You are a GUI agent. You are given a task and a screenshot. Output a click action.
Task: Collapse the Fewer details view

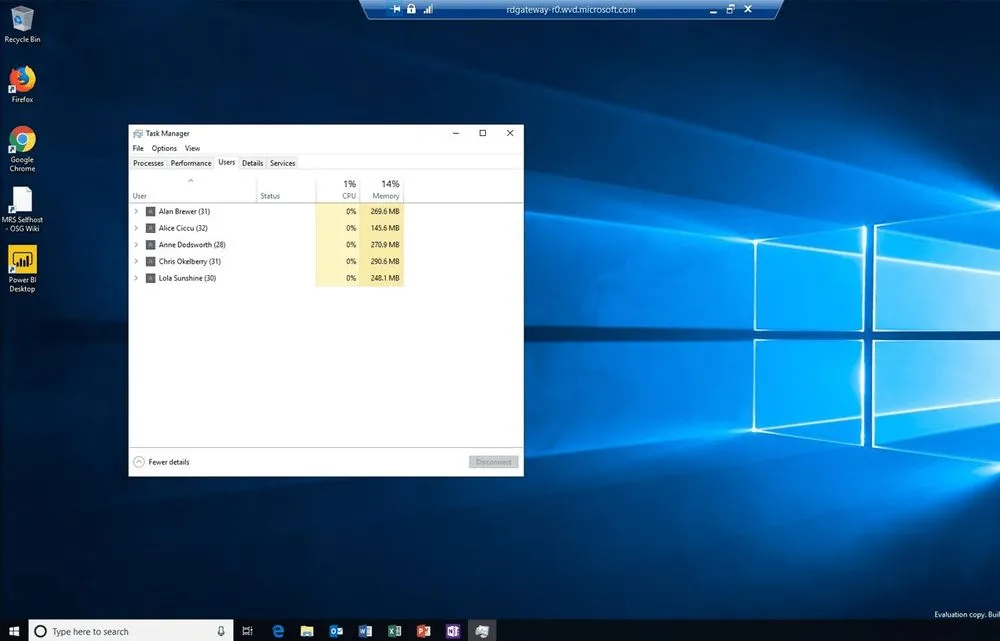pyautogui.click(x=161, y=461)
